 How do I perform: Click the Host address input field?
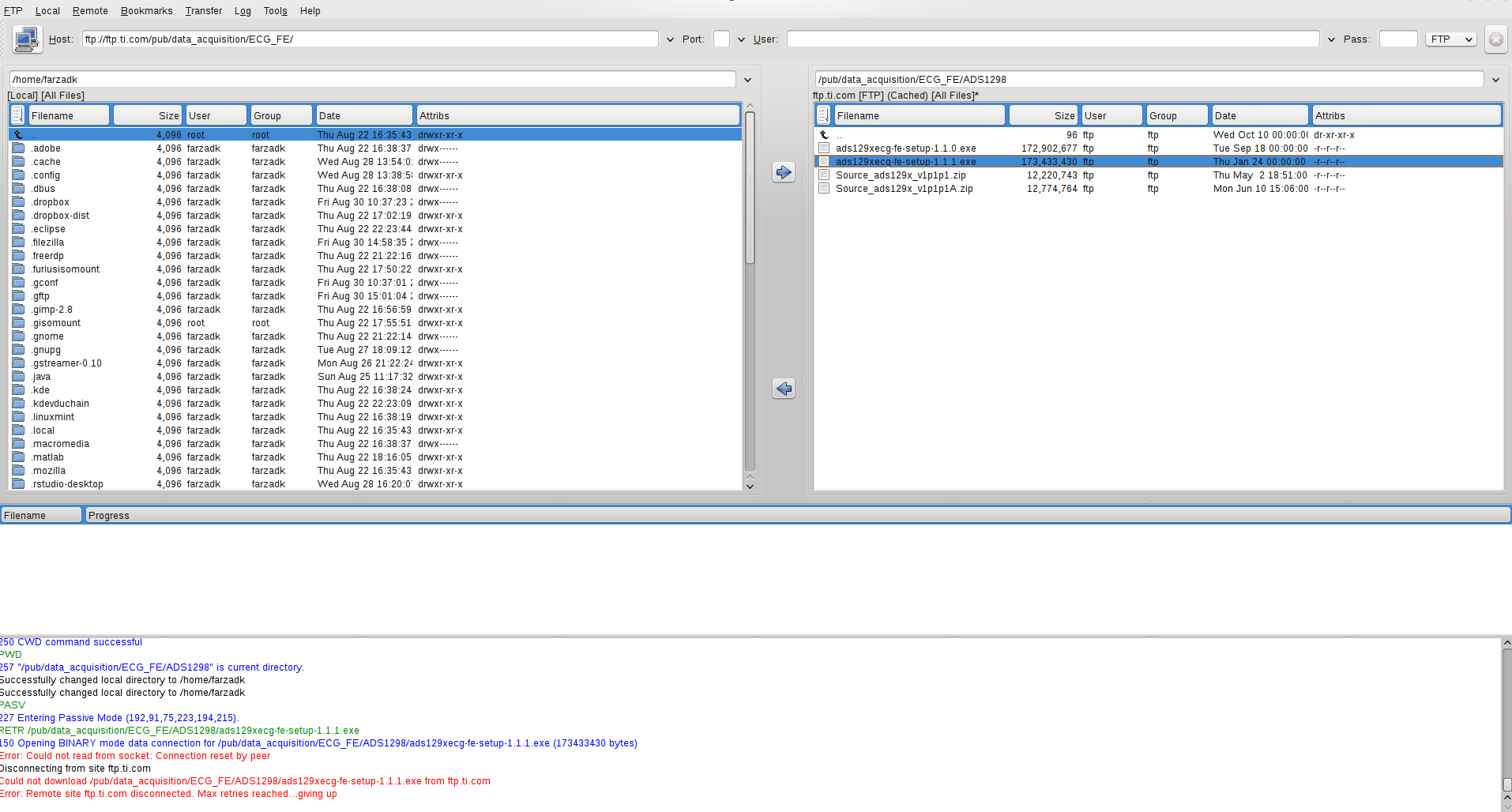point(370,39)
